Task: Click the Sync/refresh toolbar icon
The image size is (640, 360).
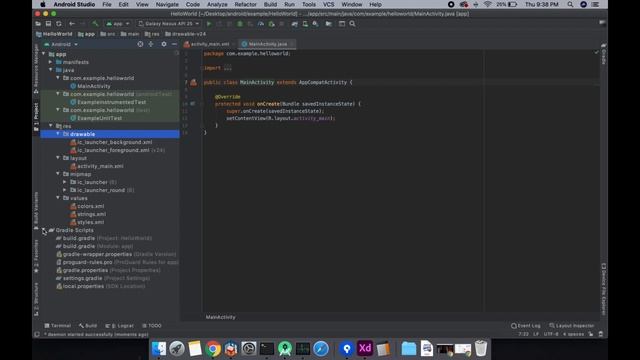Action: coord(59,24)
